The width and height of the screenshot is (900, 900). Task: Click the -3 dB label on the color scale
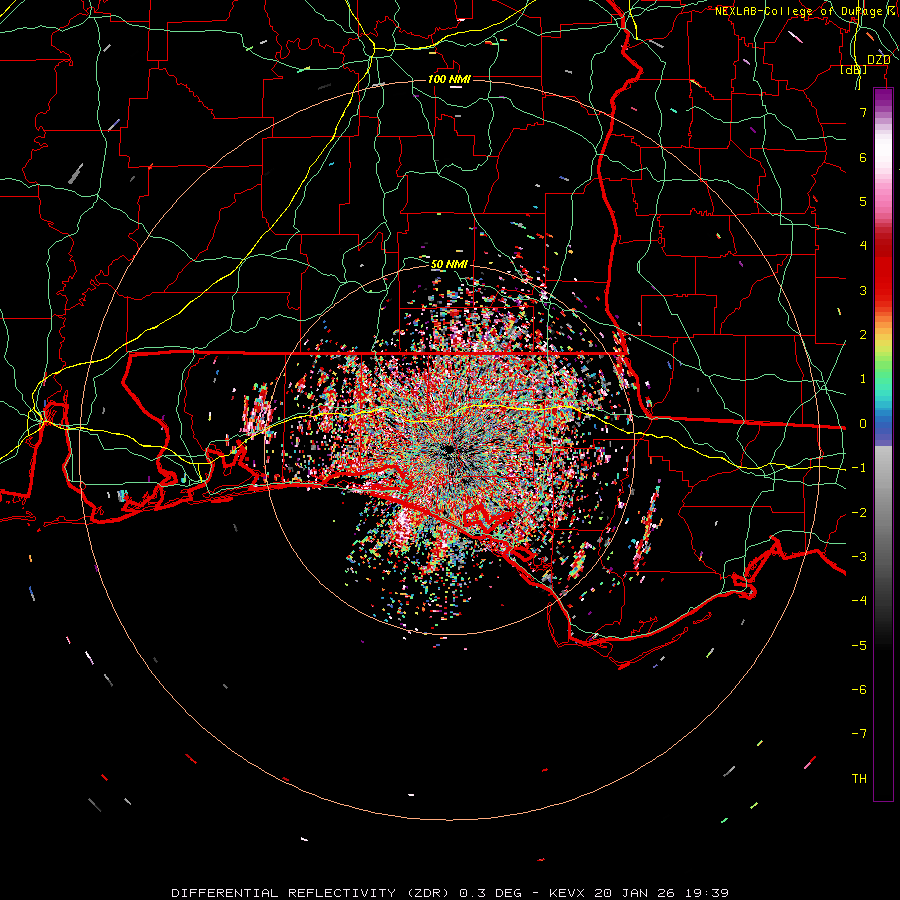pyautogui.click(x=859, y=557)
